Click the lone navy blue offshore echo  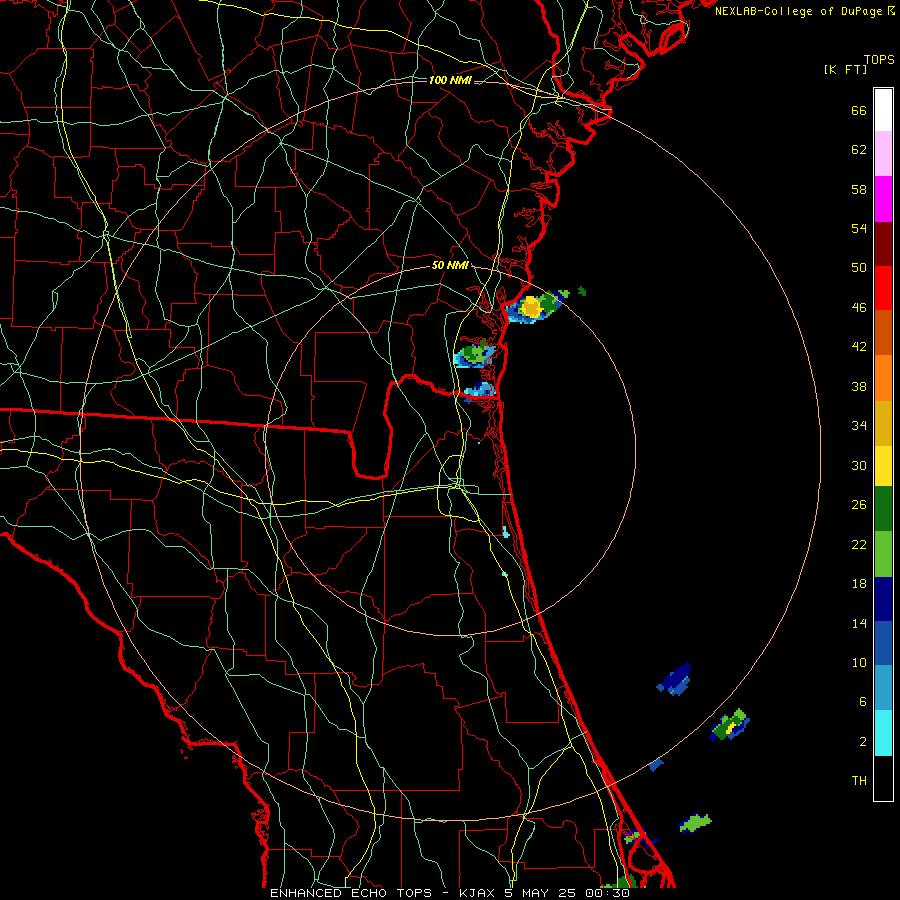[x=674, y=679]
